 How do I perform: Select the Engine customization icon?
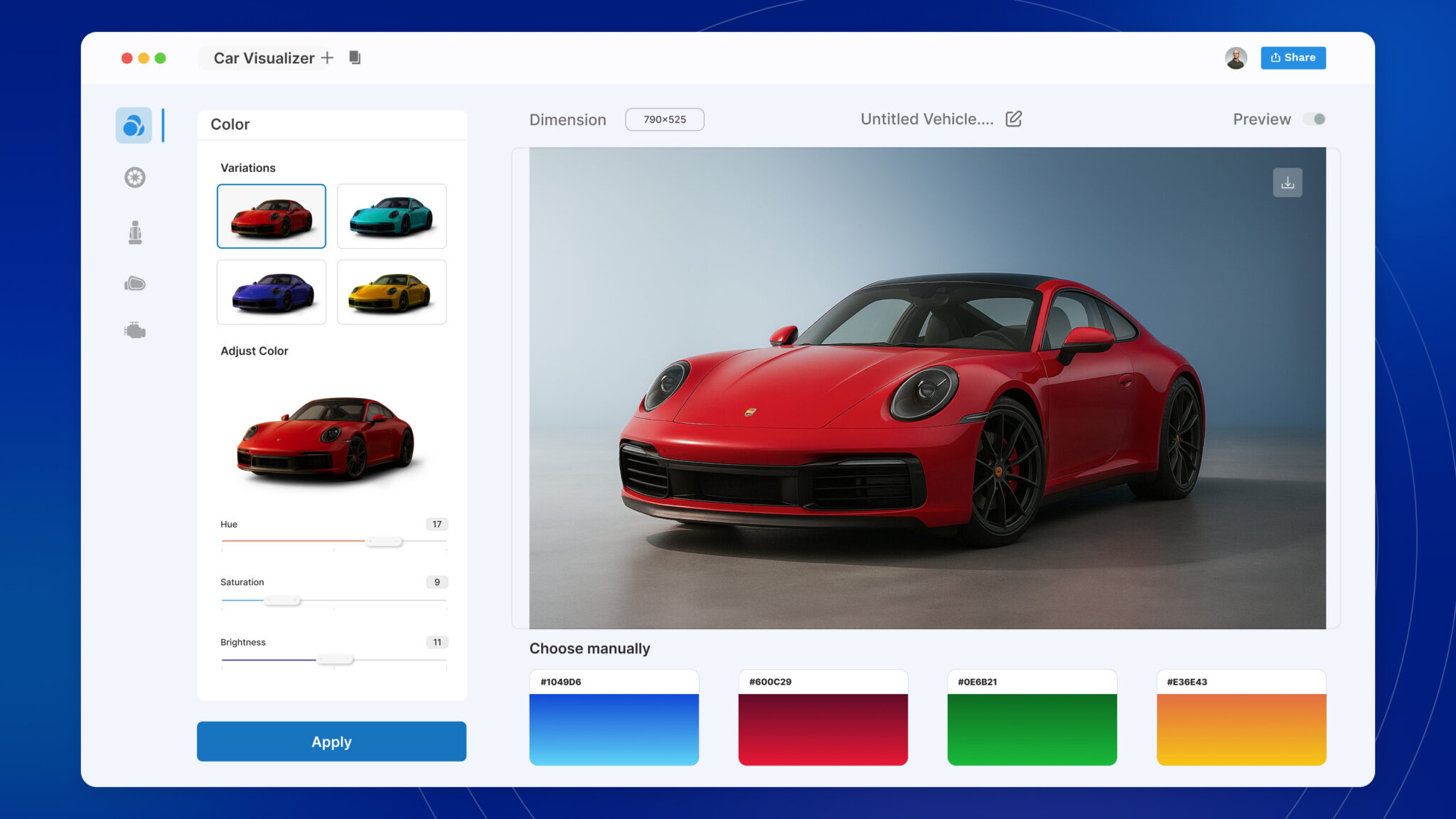[134, 329]
